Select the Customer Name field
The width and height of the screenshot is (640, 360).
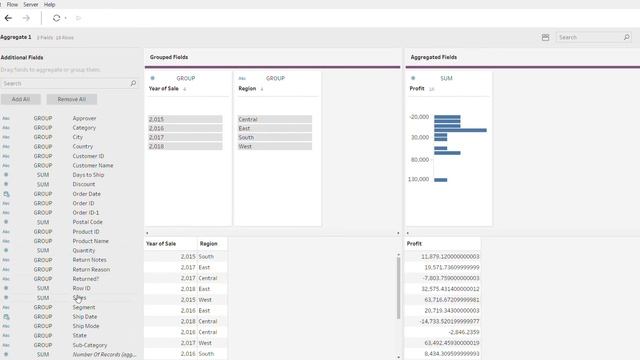pos(93,165)
